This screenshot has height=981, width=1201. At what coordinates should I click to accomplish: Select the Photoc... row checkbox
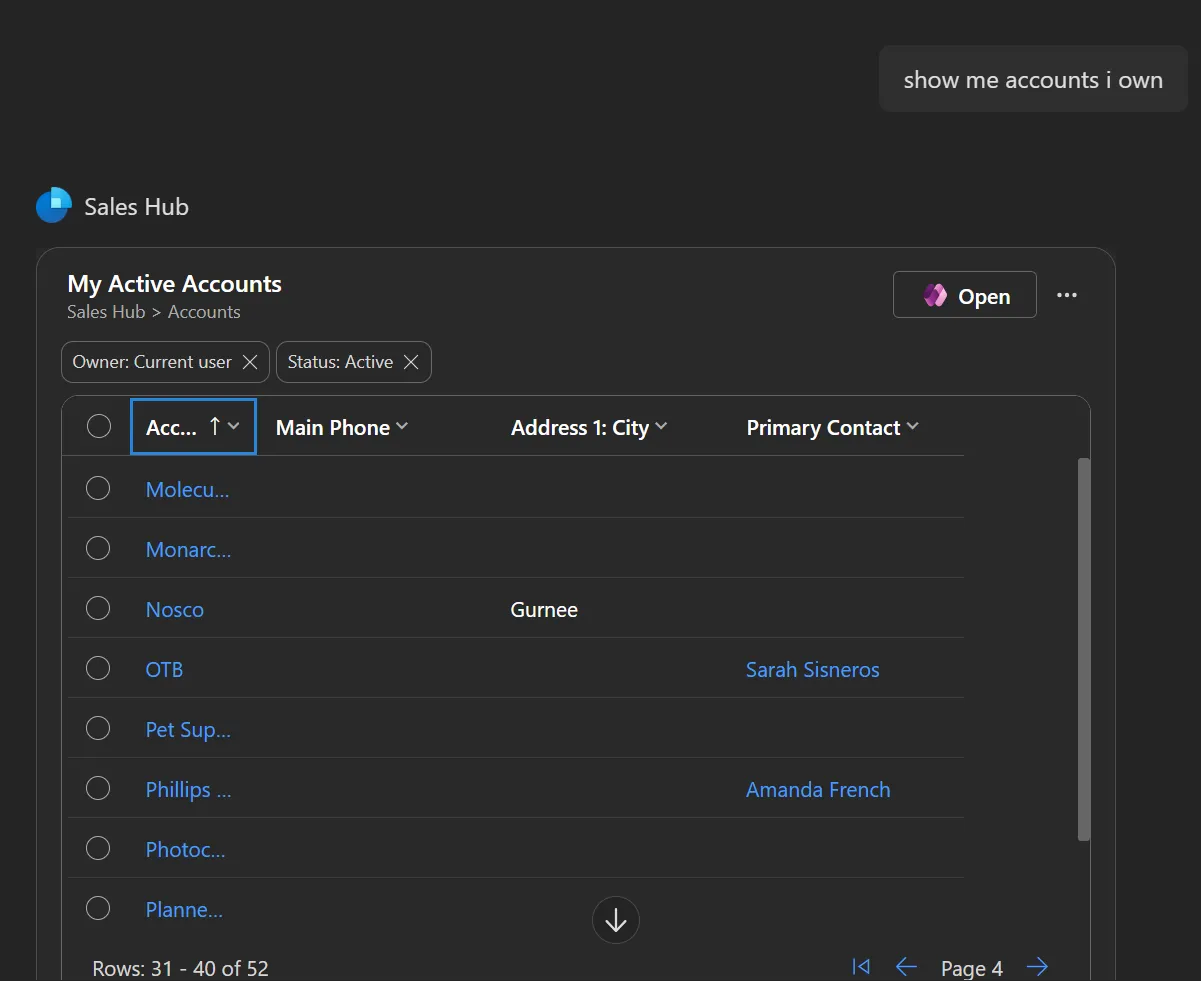tap(98, 848)
